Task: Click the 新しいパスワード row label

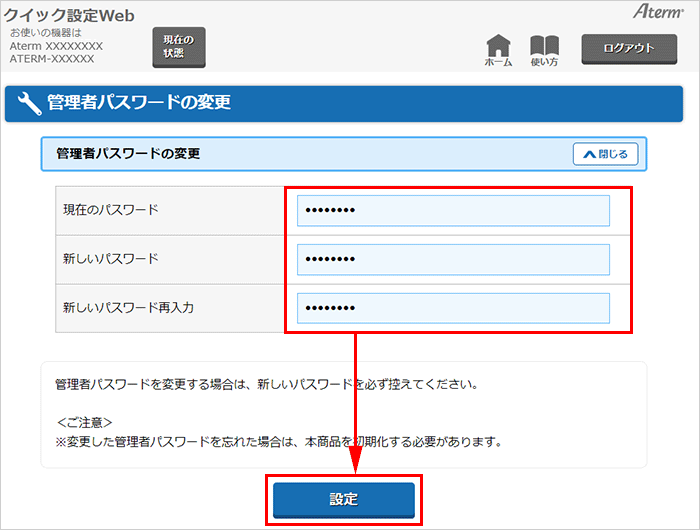Action: pyautogui.click(x=110, y=259)
